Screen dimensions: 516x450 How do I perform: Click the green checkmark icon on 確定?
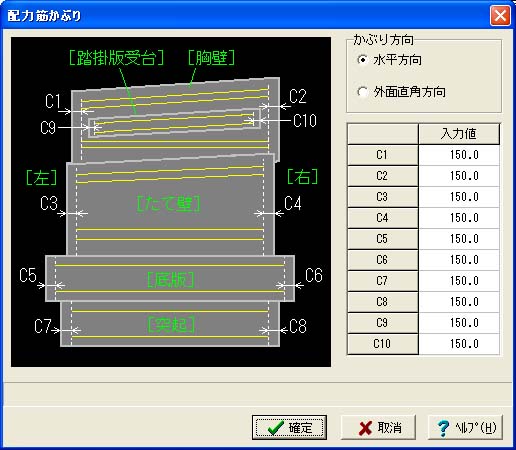(x=276, y=428)
